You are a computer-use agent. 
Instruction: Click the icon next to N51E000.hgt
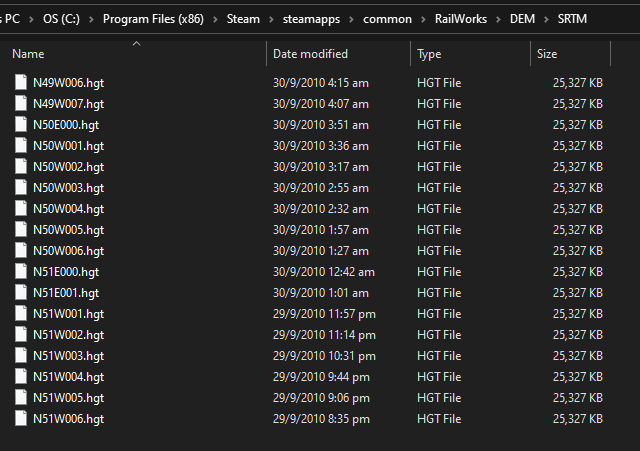21,272
